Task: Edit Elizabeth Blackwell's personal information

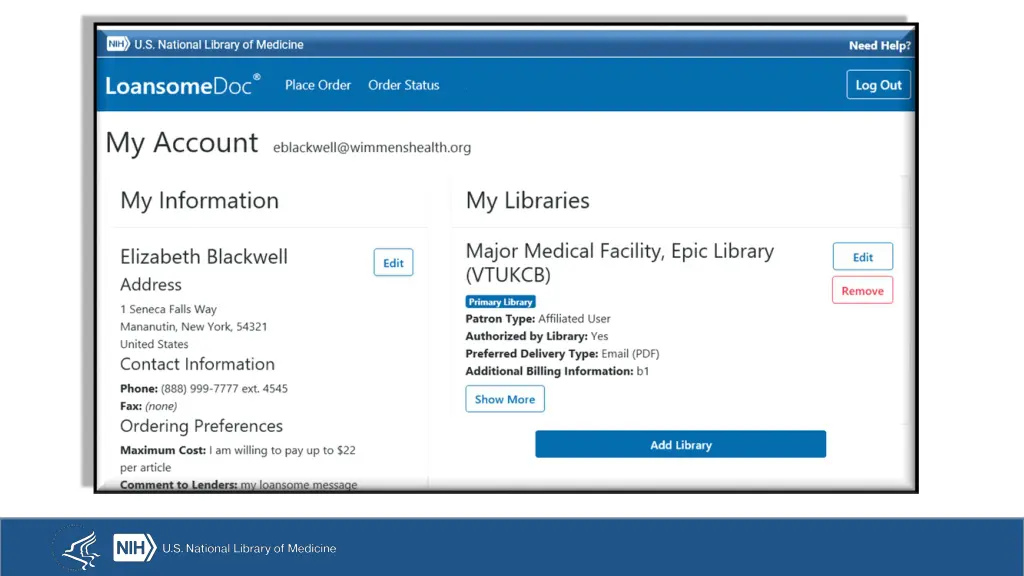Action: tap(393, 263)
